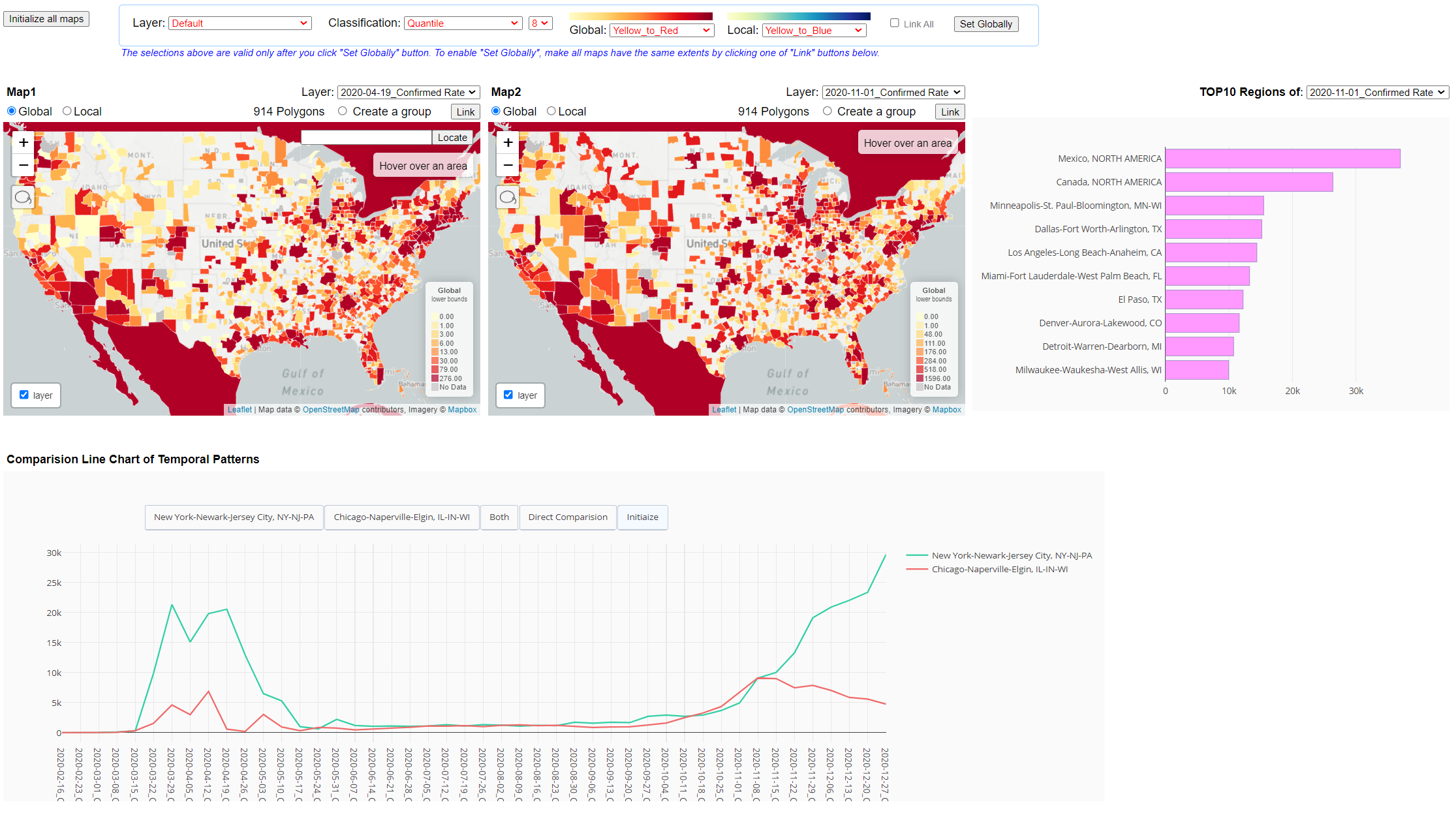Viewport: 1456px width, 813px height.
Task: Click the Detroit-Warren-Dearborn, MI bar
Action: click(x=1200, y=346)
